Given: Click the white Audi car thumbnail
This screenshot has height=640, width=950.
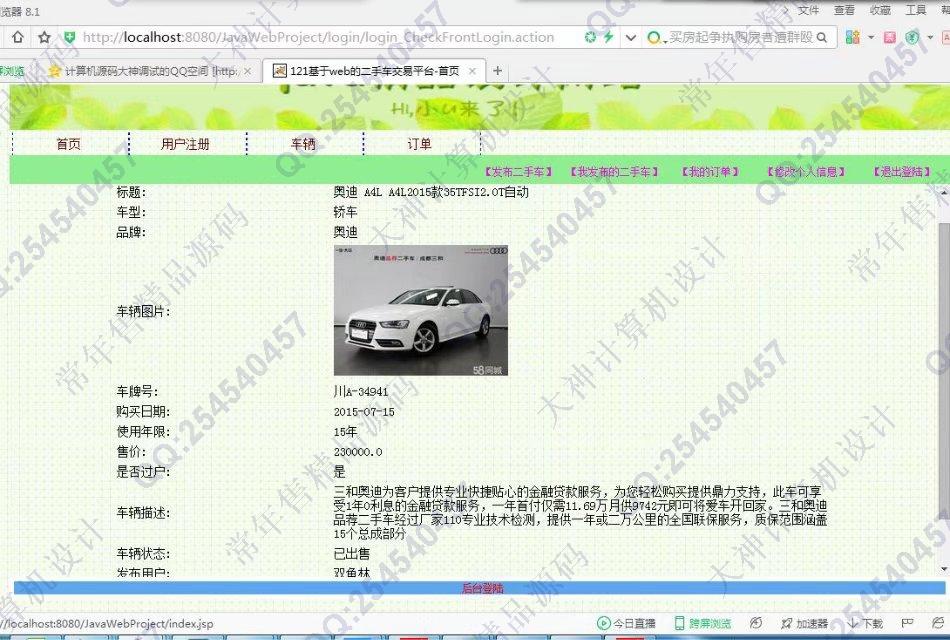Looking at the screenshot, I should coord(421,310).
